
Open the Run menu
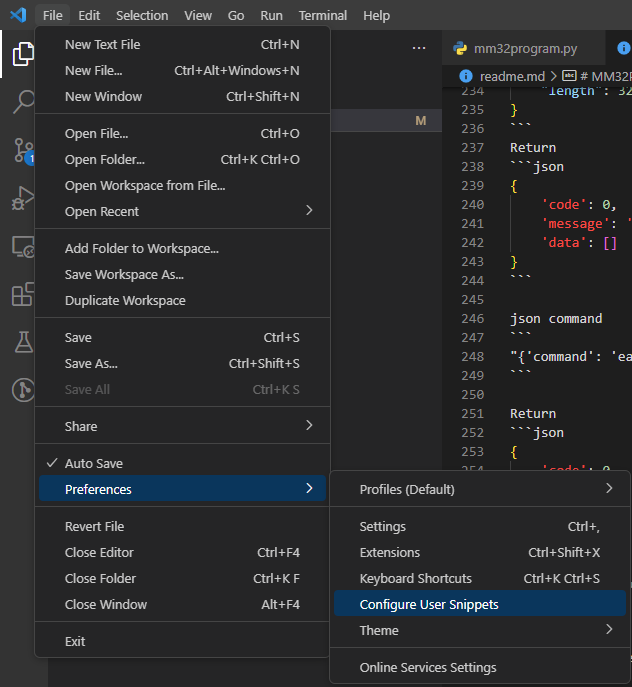point(271,15)
